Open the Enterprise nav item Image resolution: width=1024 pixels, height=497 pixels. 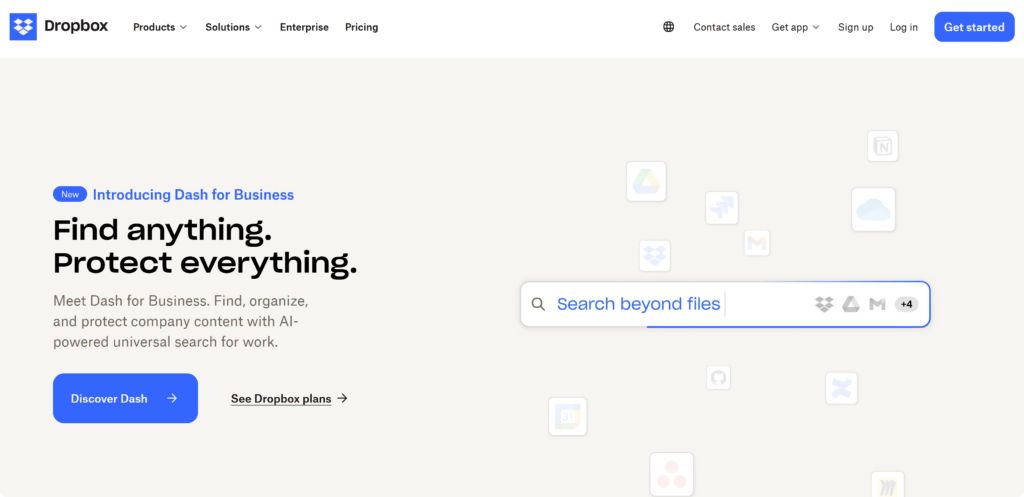(x=304, y=27)
